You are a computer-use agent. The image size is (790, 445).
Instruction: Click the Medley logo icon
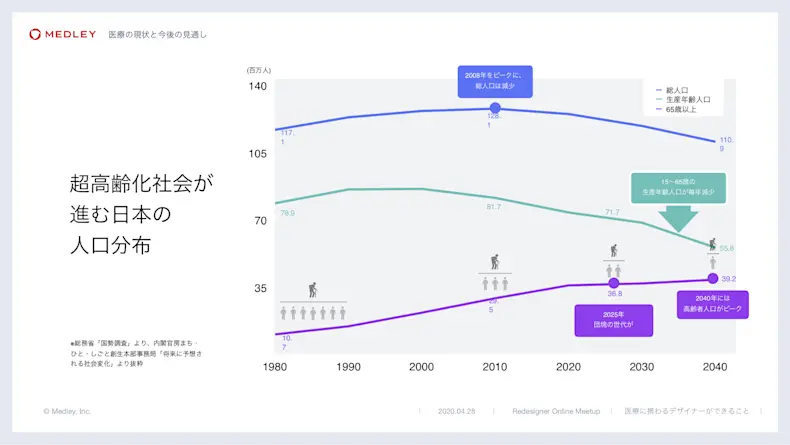click(x=35, y=34)
